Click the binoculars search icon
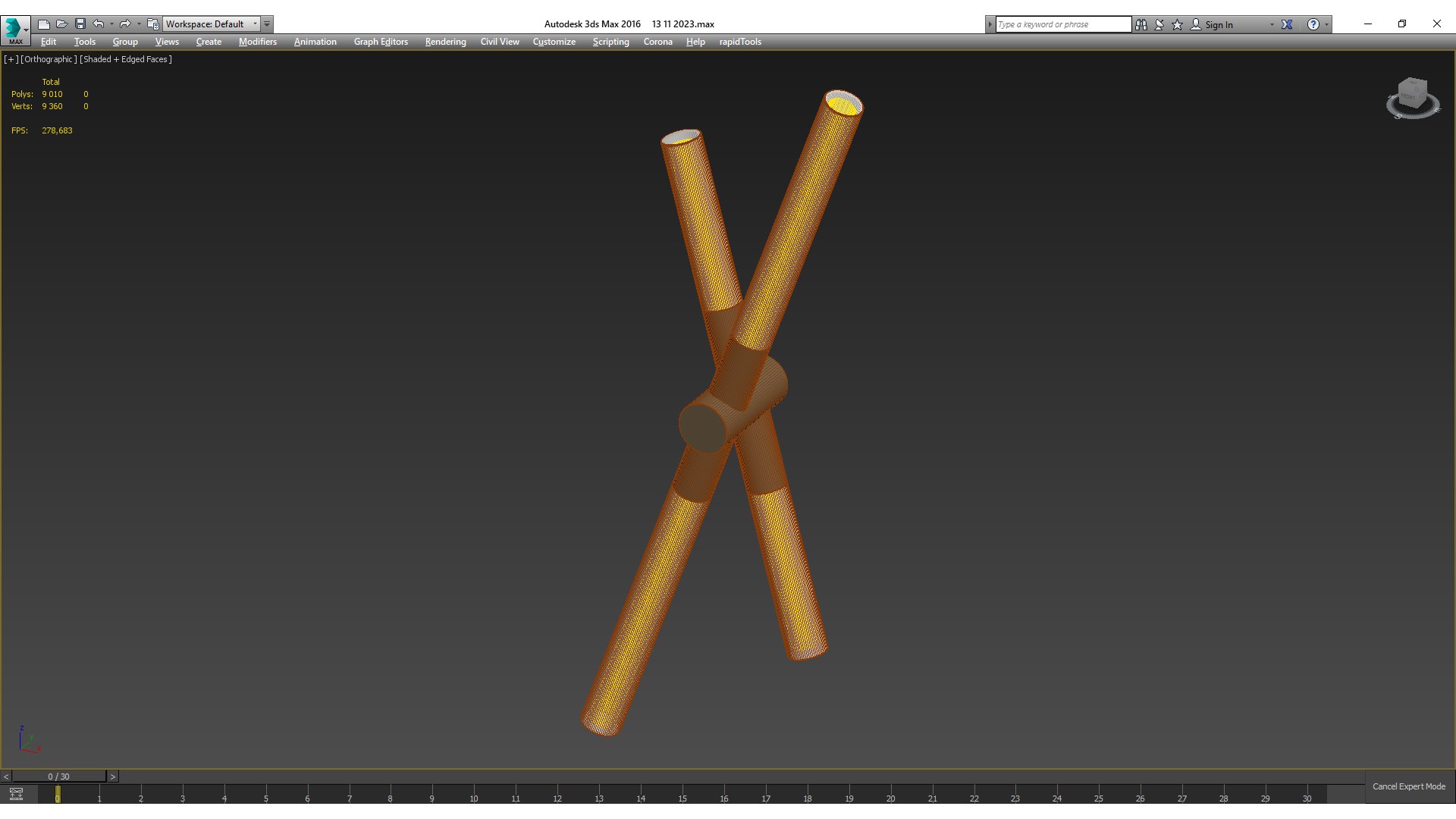The image size is (1456, 819). pos(1141,24)
